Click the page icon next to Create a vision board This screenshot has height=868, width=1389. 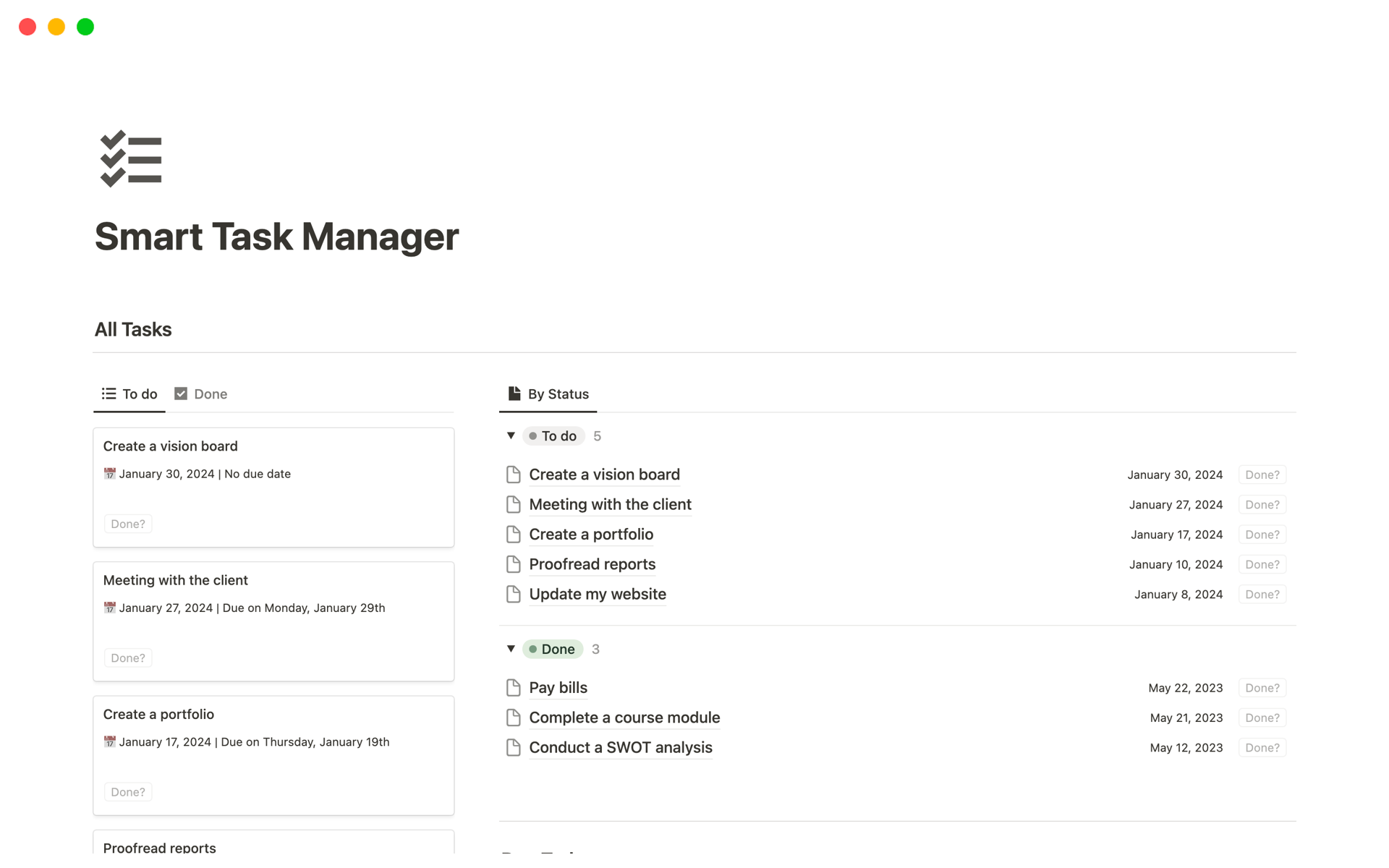tap(514, 474)
